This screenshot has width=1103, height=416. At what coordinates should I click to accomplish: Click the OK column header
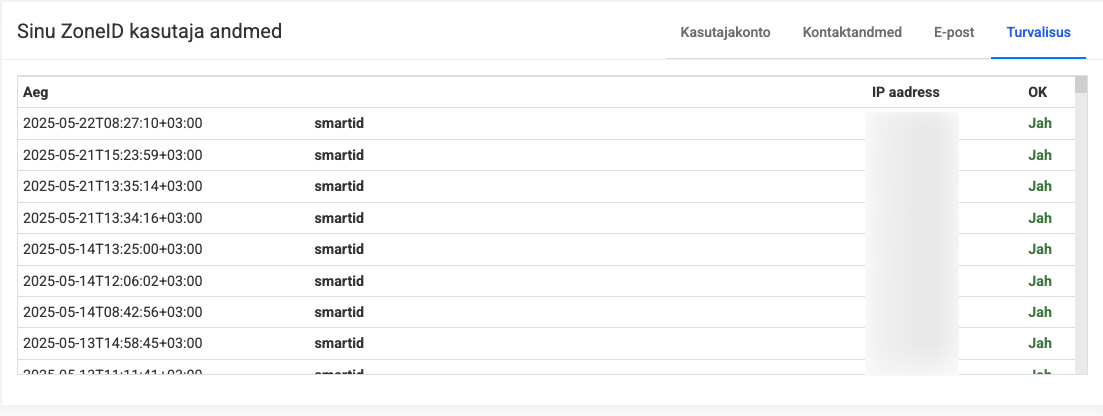(x=1037, y=93)
